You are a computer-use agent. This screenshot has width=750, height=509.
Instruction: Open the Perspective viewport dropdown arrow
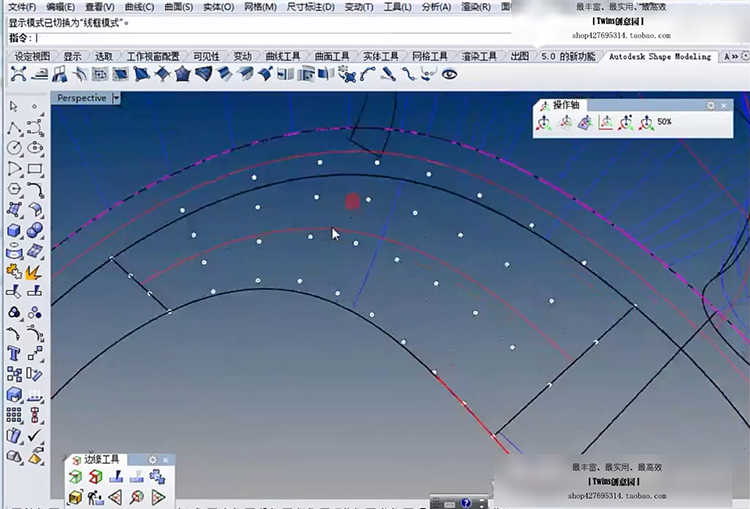pyautogui.click(x=116, y=98)
